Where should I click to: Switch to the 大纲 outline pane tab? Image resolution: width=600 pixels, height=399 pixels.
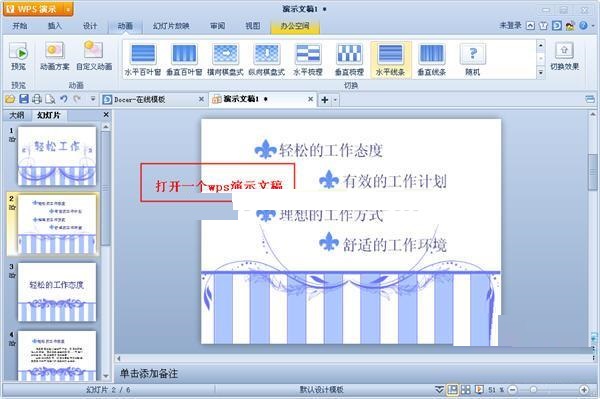pyautogui.click(x=17, y=115)
